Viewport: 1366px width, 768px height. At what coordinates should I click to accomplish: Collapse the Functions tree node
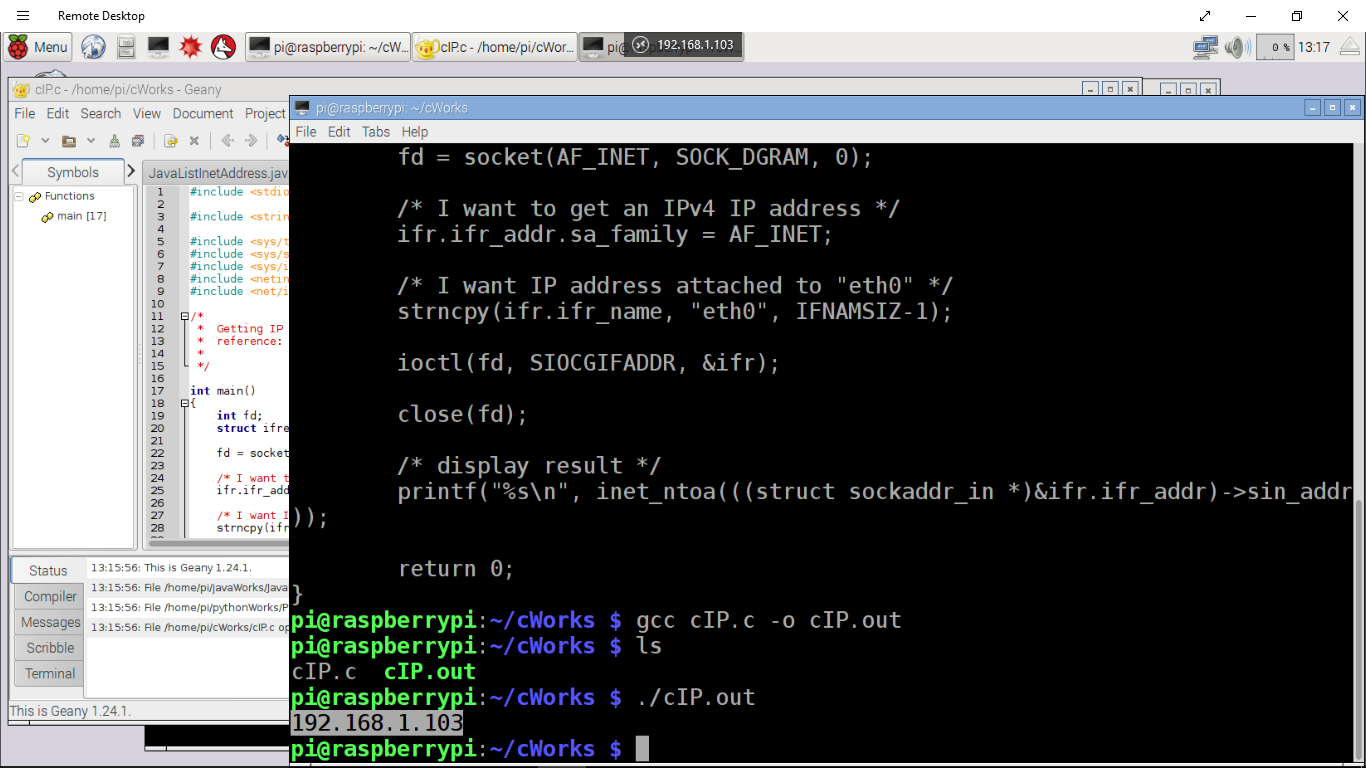[19, 196]
